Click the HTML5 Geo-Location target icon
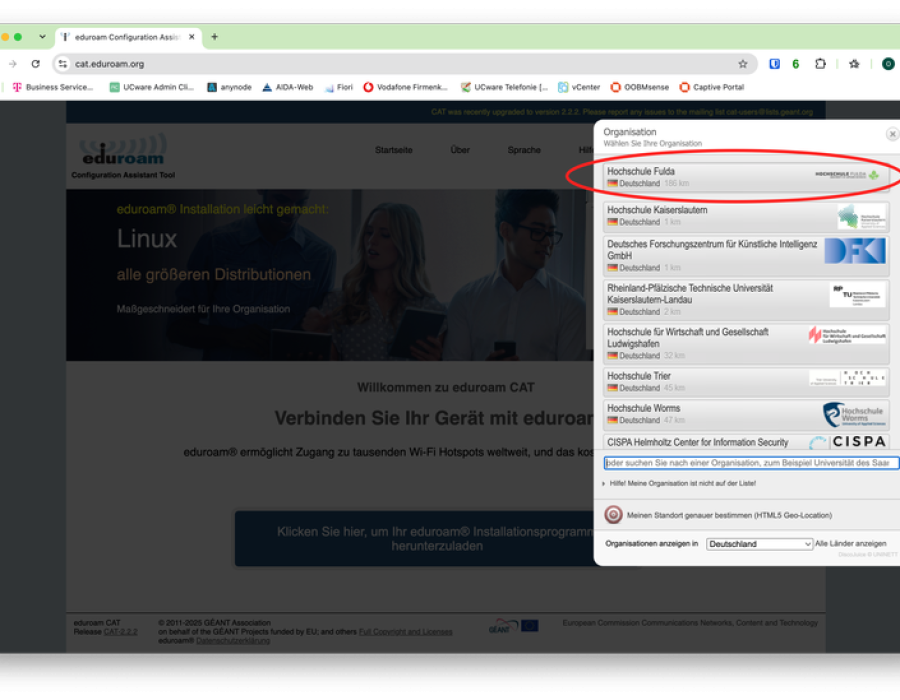Viewport: 900px width, 700px height. pyautogui.click(x=613, y=515)
